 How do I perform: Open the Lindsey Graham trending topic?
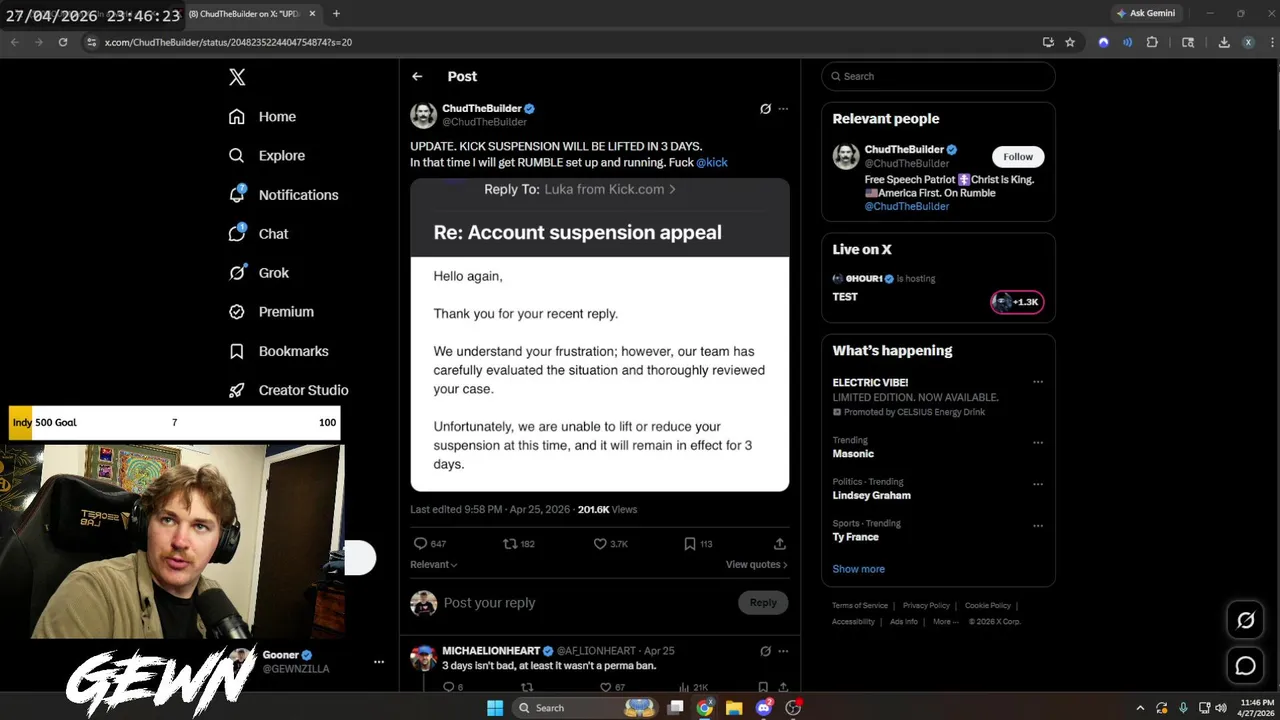872,495
